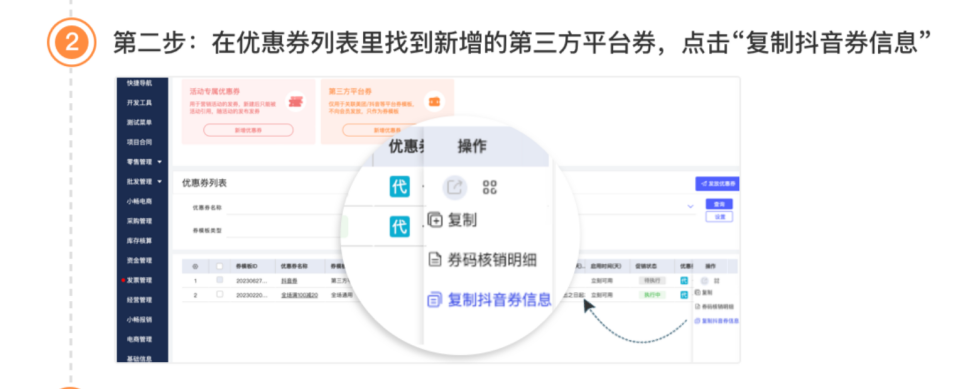The width and height of the screenshot is (974, 389).
Task: Go to 经营管理 in the sidebar
Action: point(139,300)
